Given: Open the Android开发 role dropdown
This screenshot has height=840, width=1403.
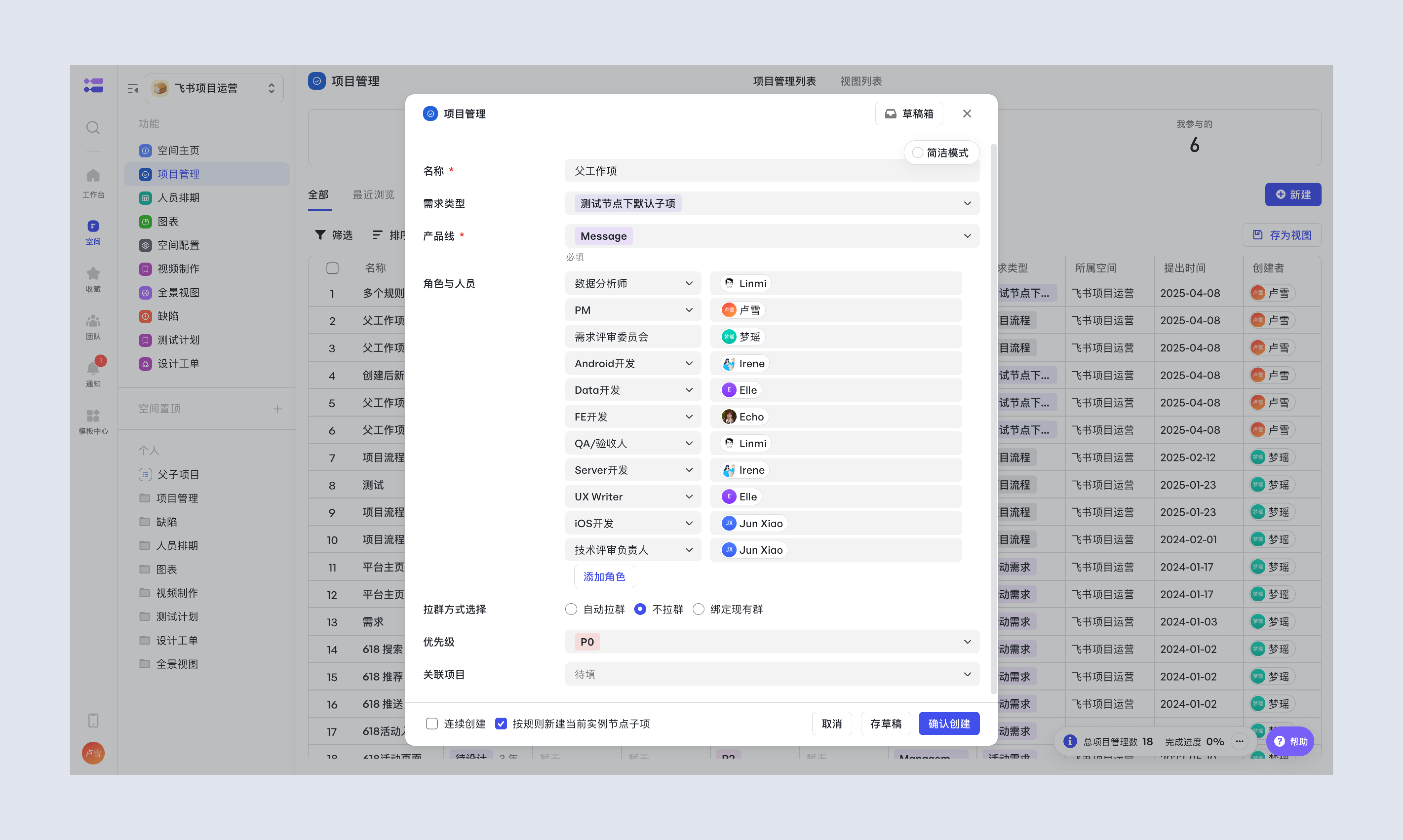Looking at the screenshot, I should (x=633, y=363).
